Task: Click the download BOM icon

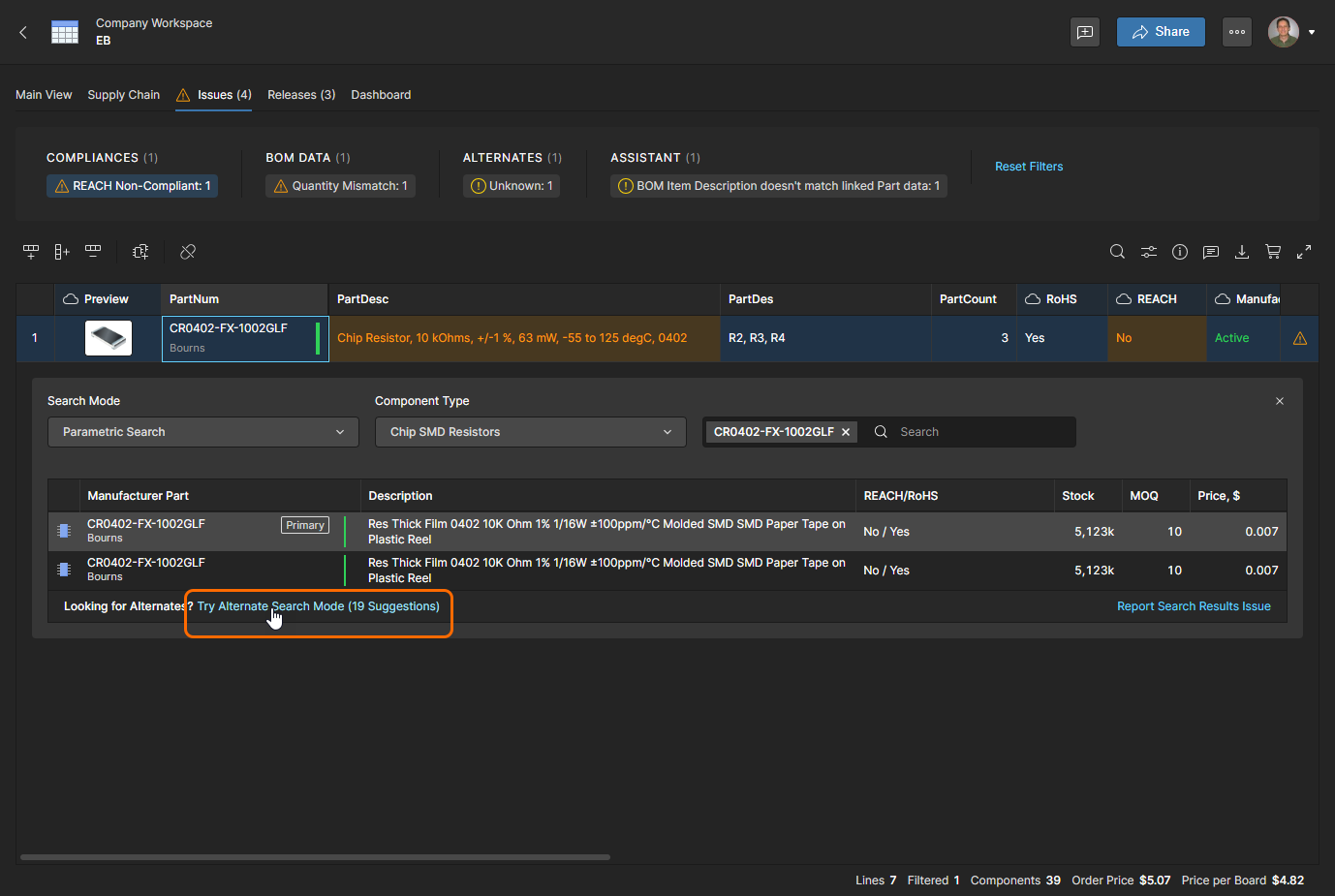Action: [1241, 252]
